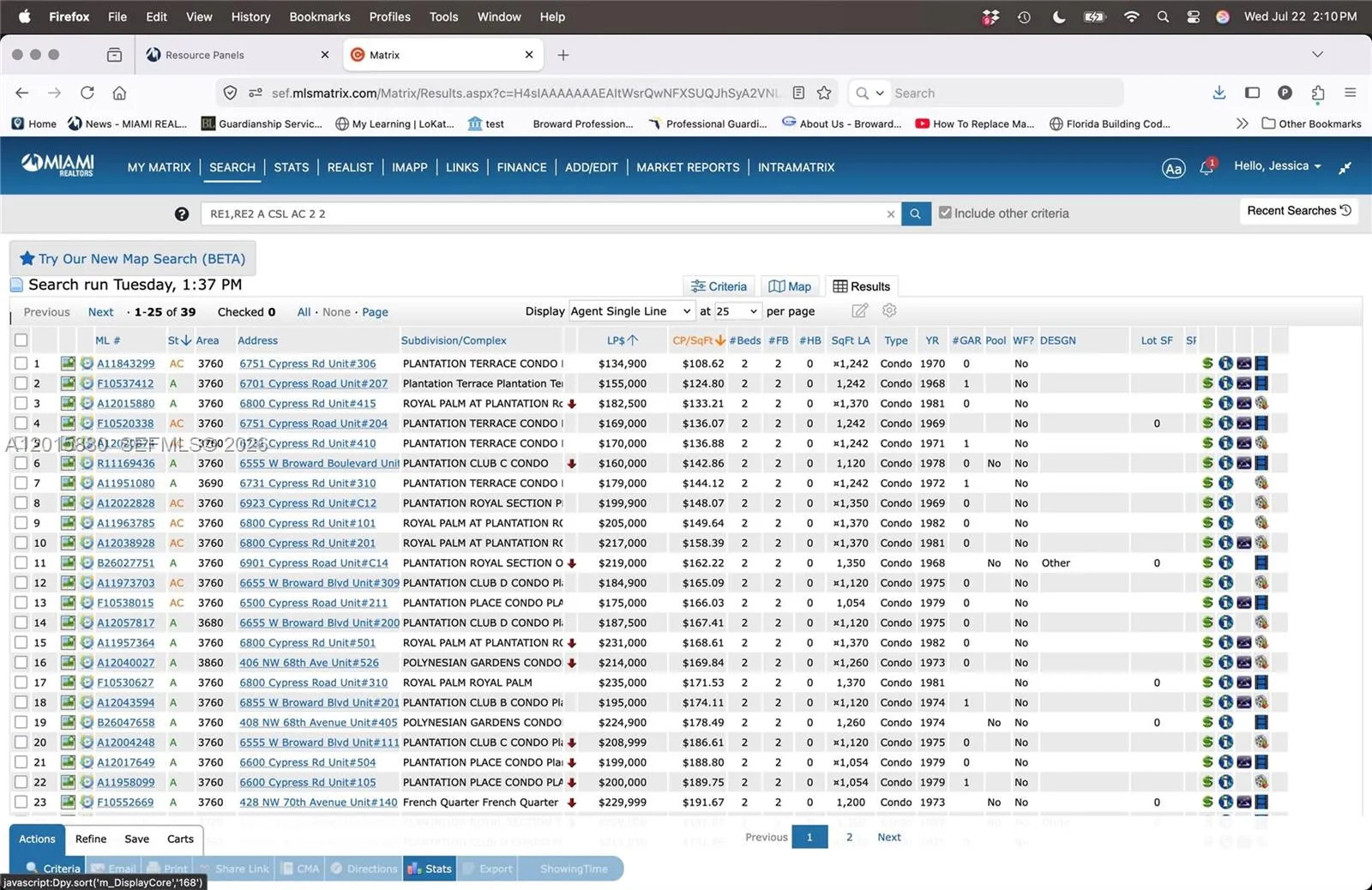The image size is (1372, 890).
Task: Click the Miami Realtors logo
Action: 58,165
